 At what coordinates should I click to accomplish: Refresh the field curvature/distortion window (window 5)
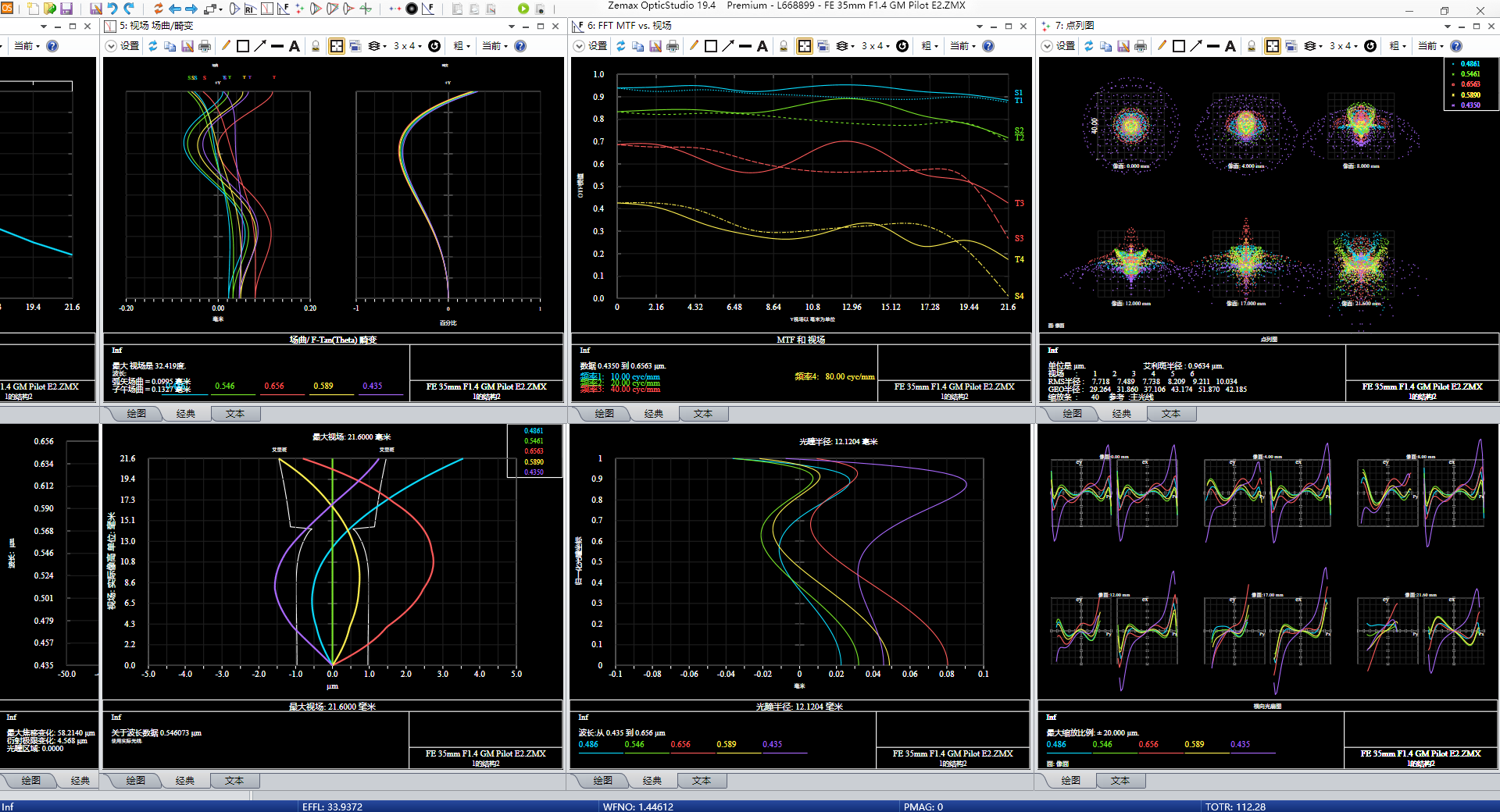(153, 46)
